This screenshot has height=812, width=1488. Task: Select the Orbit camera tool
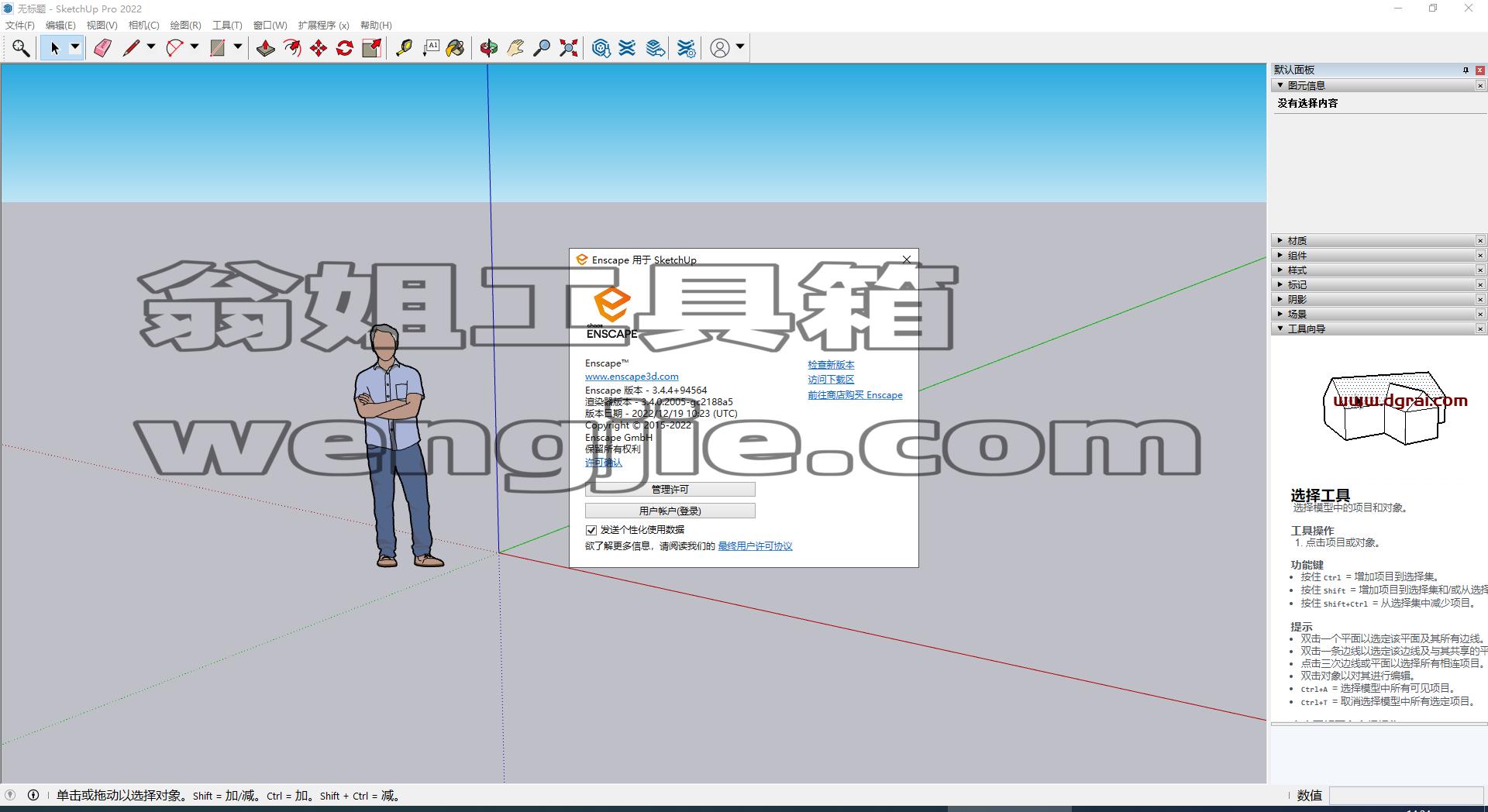tap(488, 48)
